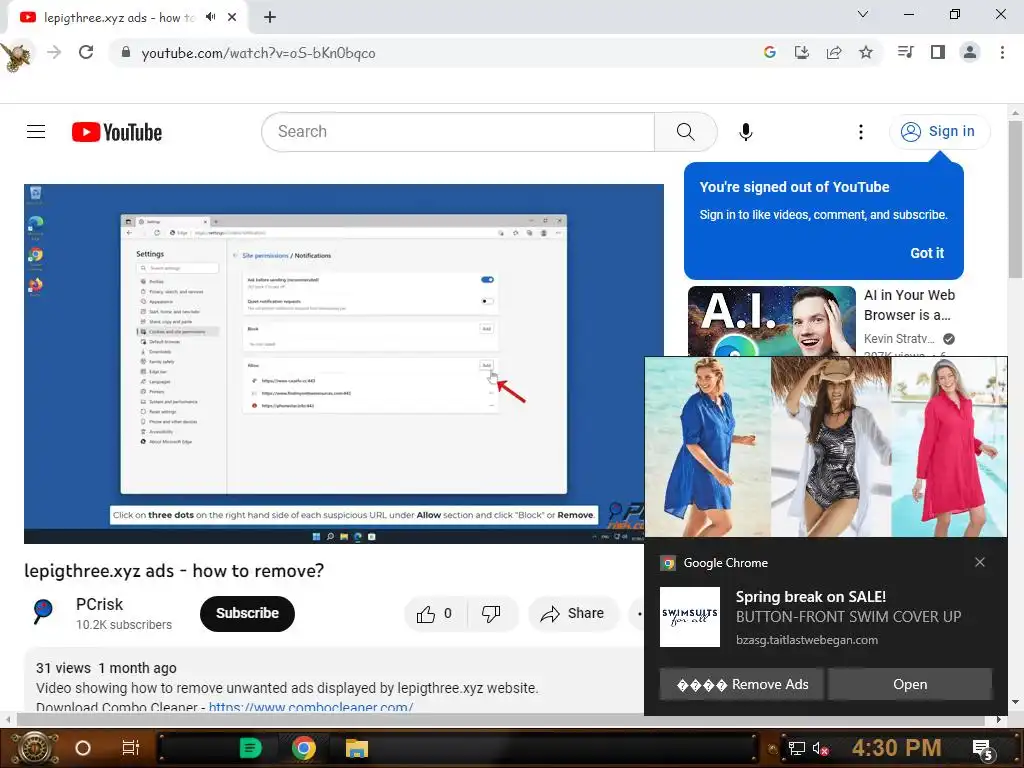Image resolution: width=1024 pixels, height=768 pixels.
Task: Click the Share button under video
Action: point(573,613)
